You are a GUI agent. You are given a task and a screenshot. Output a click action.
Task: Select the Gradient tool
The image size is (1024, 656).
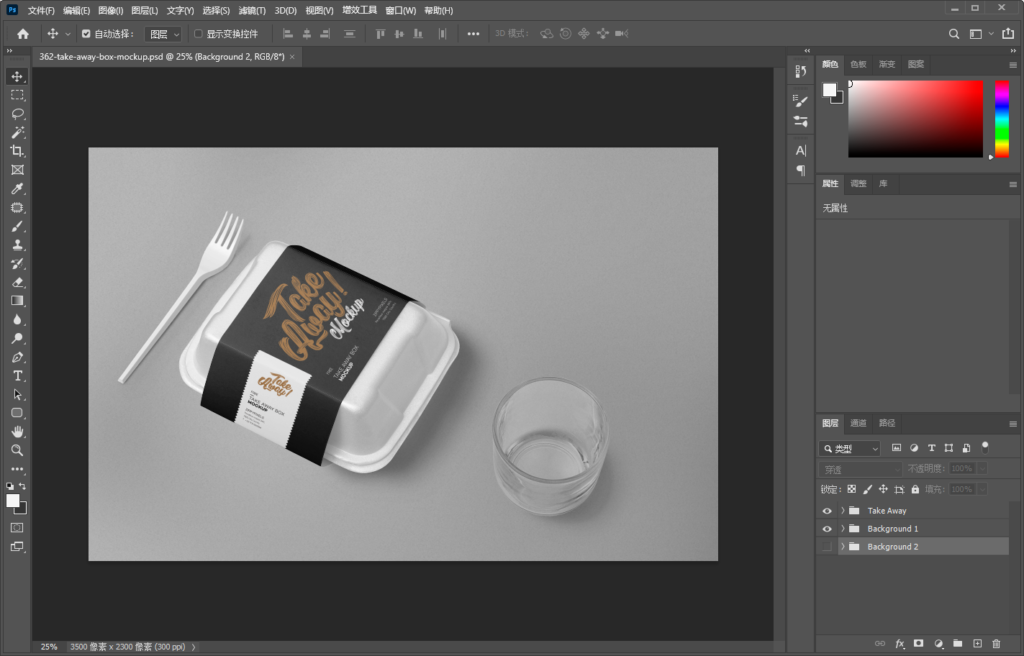coord(17,301)
